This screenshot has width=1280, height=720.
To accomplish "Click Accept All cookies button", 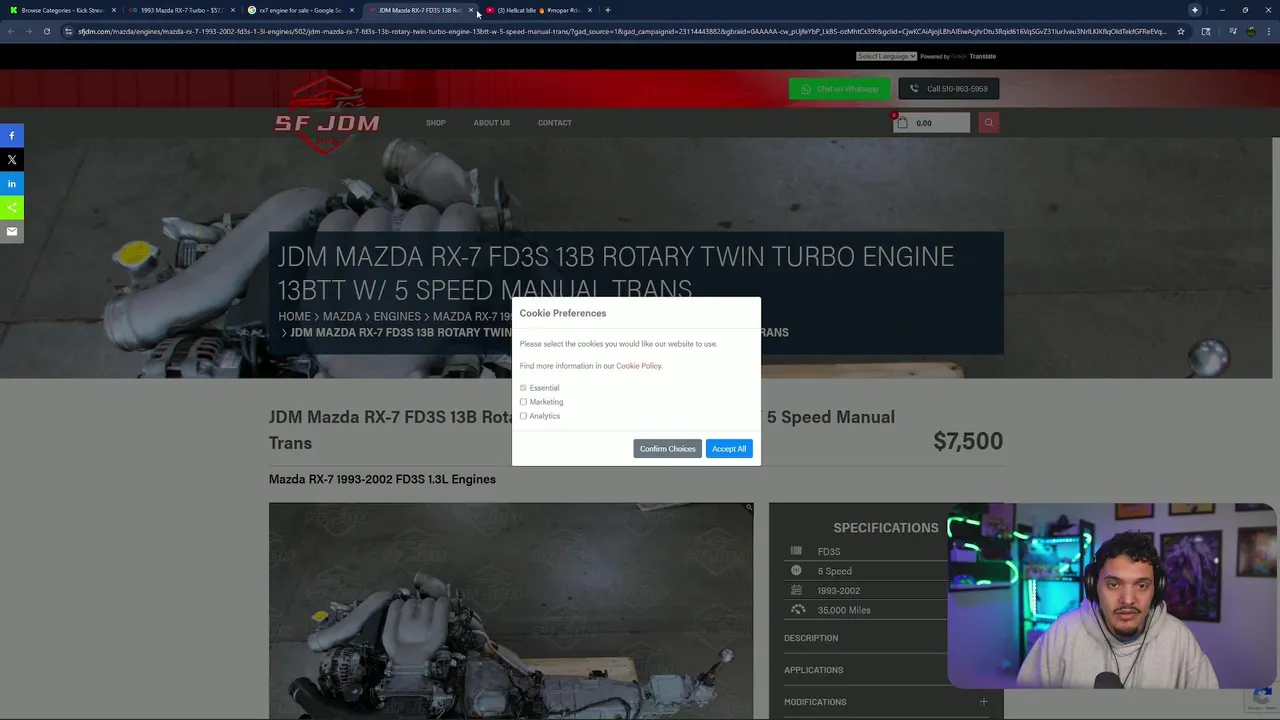I will (x=729, y=449).
